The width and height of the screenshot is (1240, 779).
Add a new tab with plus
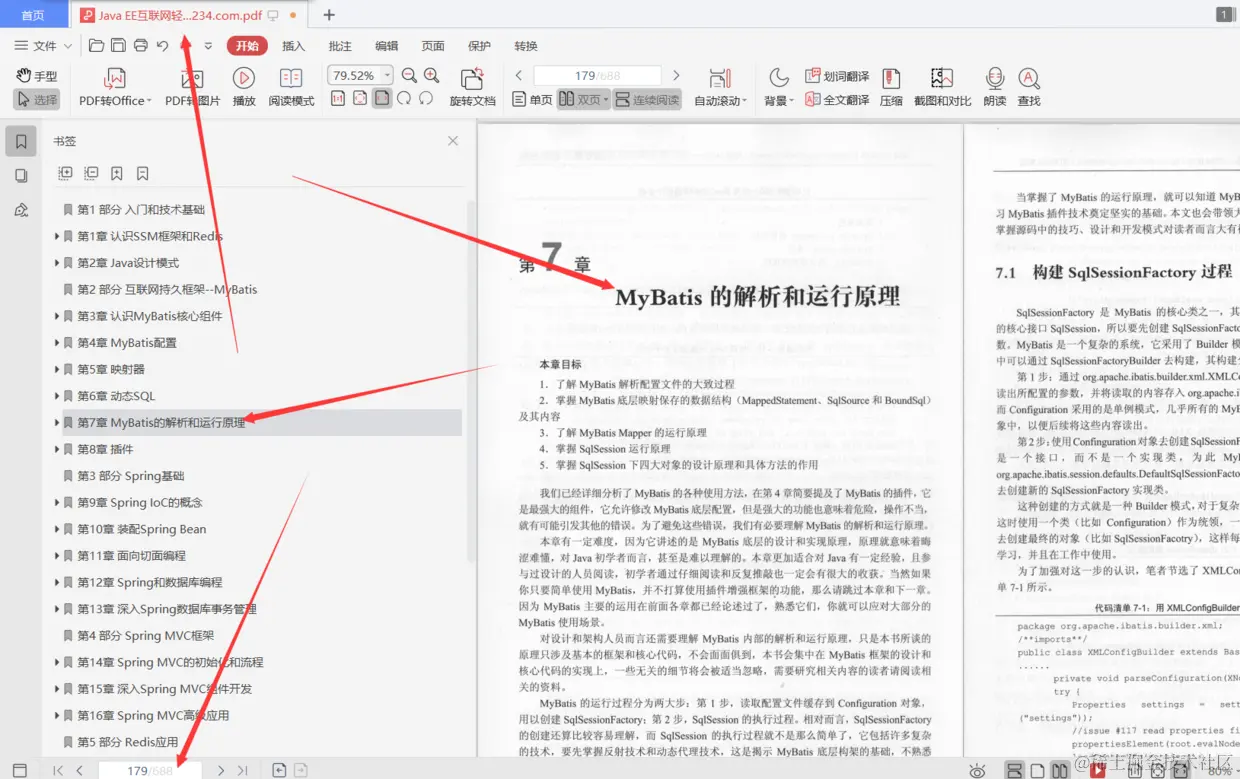329,15
